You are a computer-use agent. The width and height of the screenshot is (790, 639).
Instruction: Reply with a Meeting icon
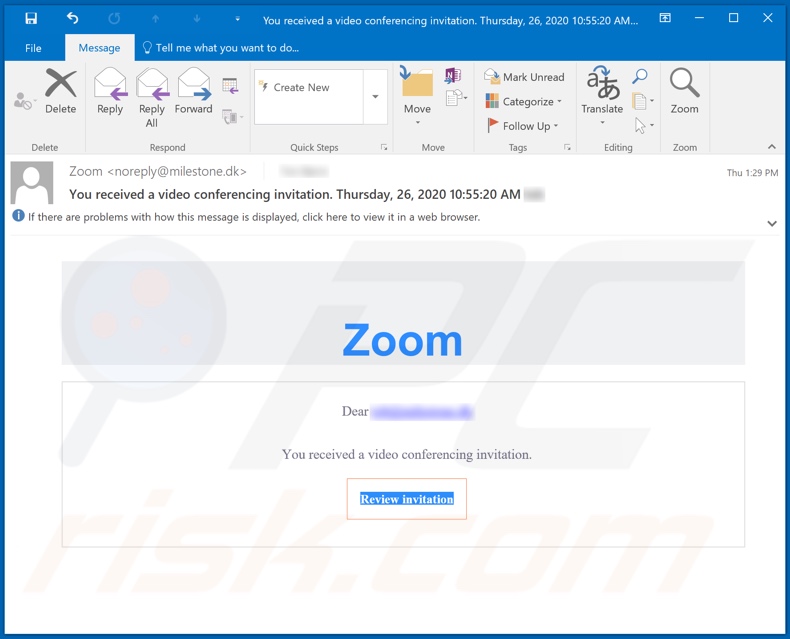tap(230, 85)
